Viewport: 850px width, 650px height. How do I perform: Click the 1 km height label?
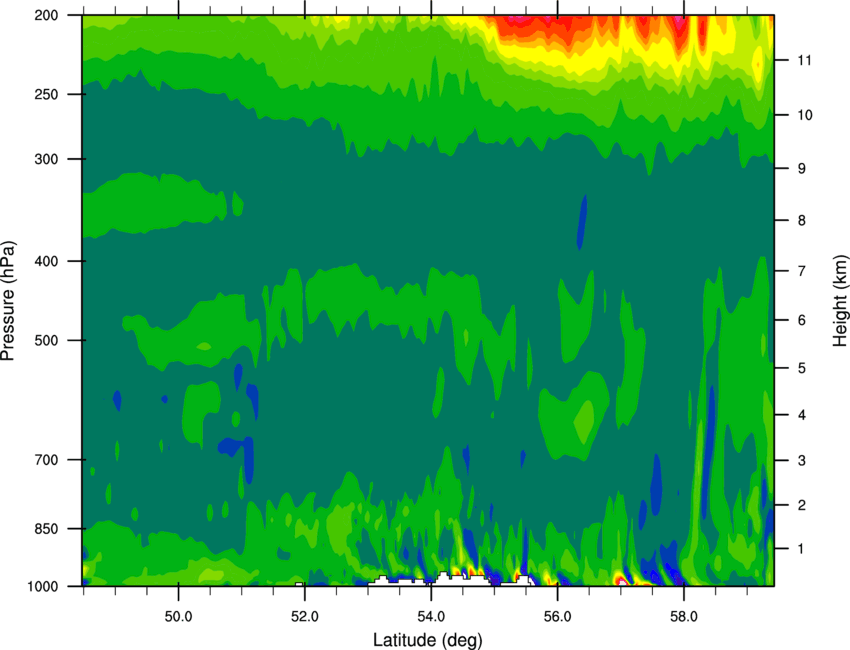point(801,549)
